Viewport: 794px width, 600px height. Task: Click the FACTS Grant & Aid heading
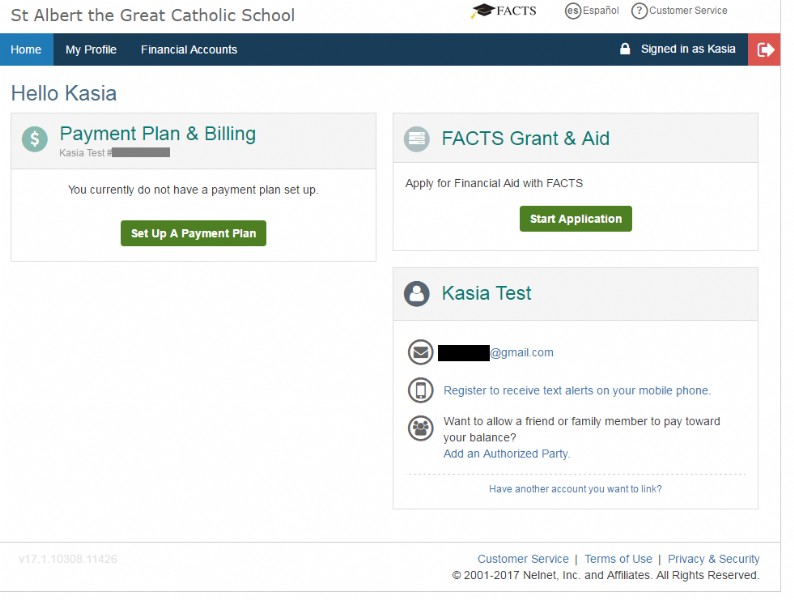526,138
